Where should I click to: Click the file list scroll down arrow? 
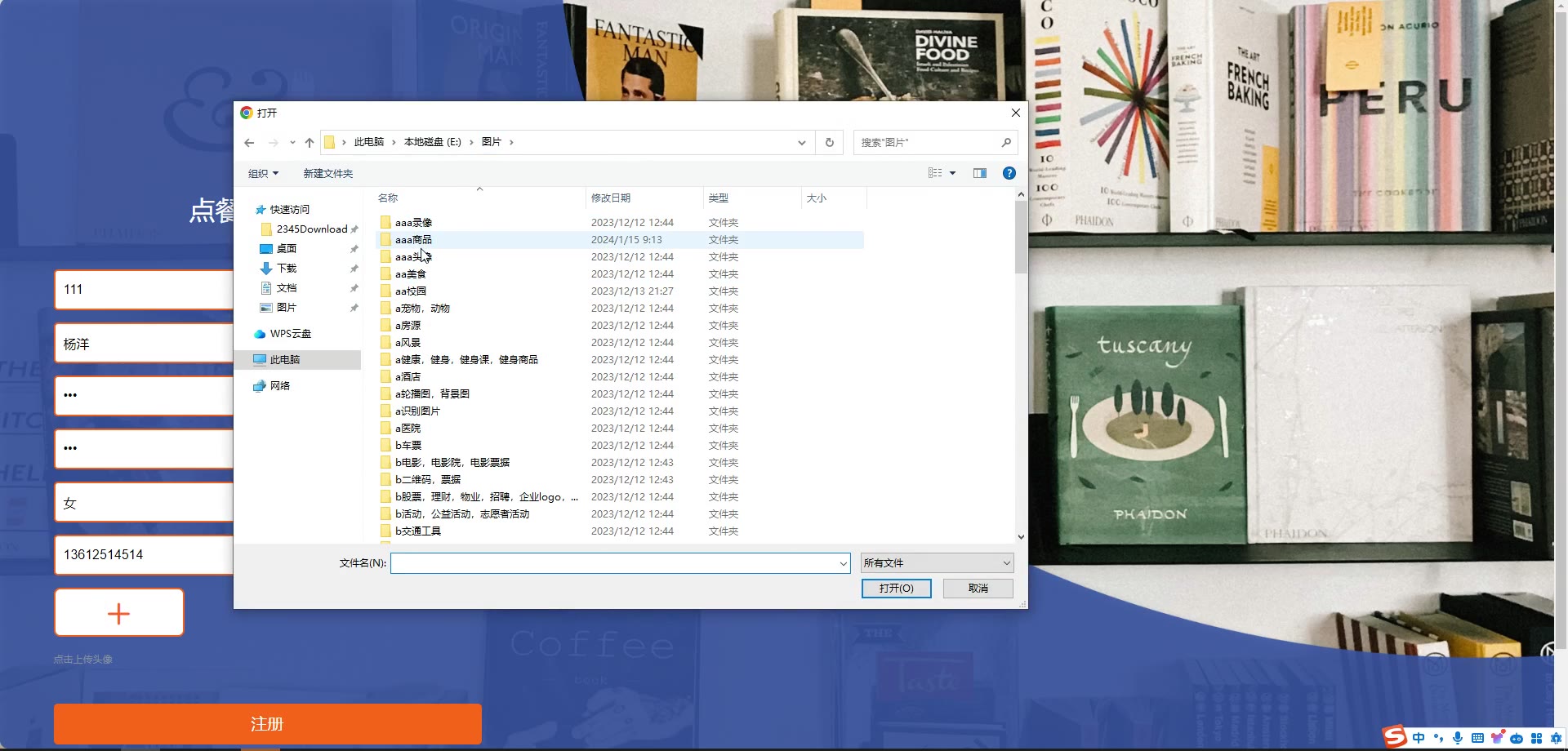click(1021, 537)
